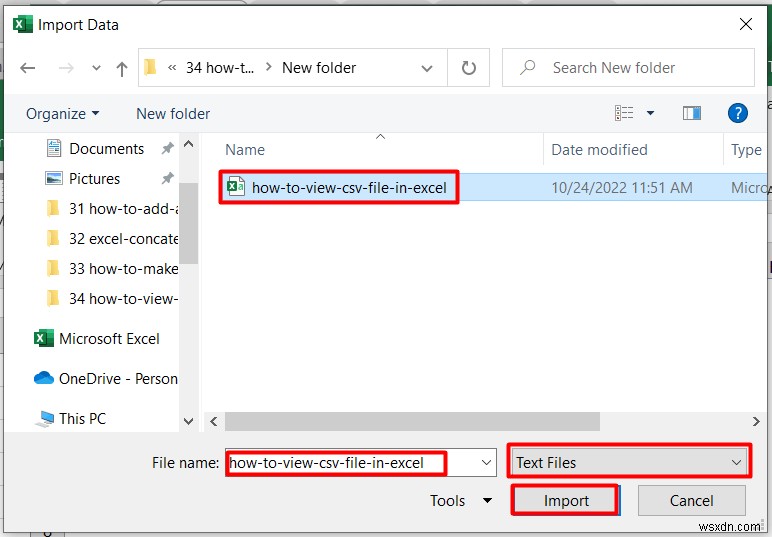Click the horizontal scroll right arrow

[x=756, y=421]
